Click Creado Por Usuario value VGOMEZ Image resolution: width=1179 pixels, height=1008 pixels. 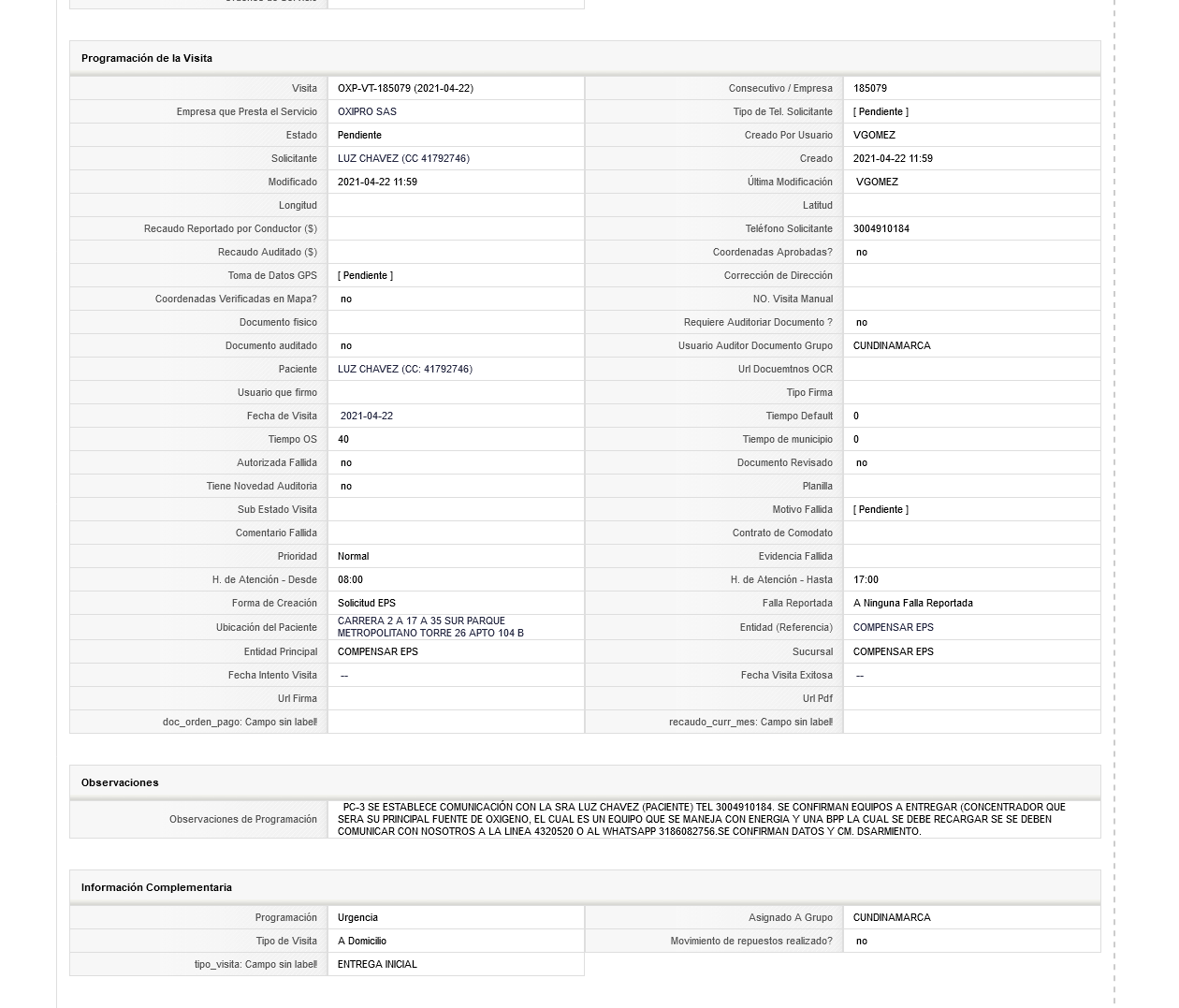click(x=874, y=135)
